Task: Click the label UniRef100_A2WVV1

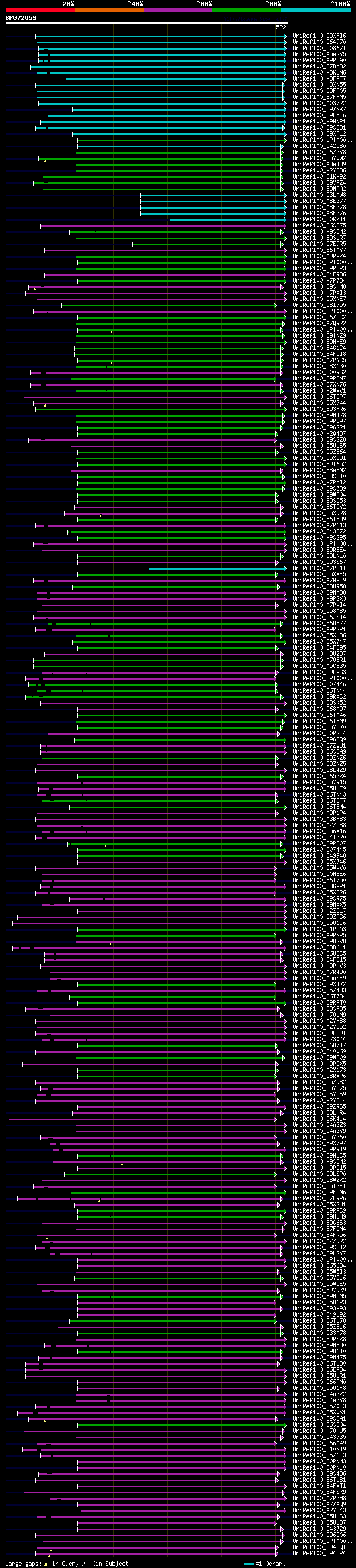Action: coord(319,391)
